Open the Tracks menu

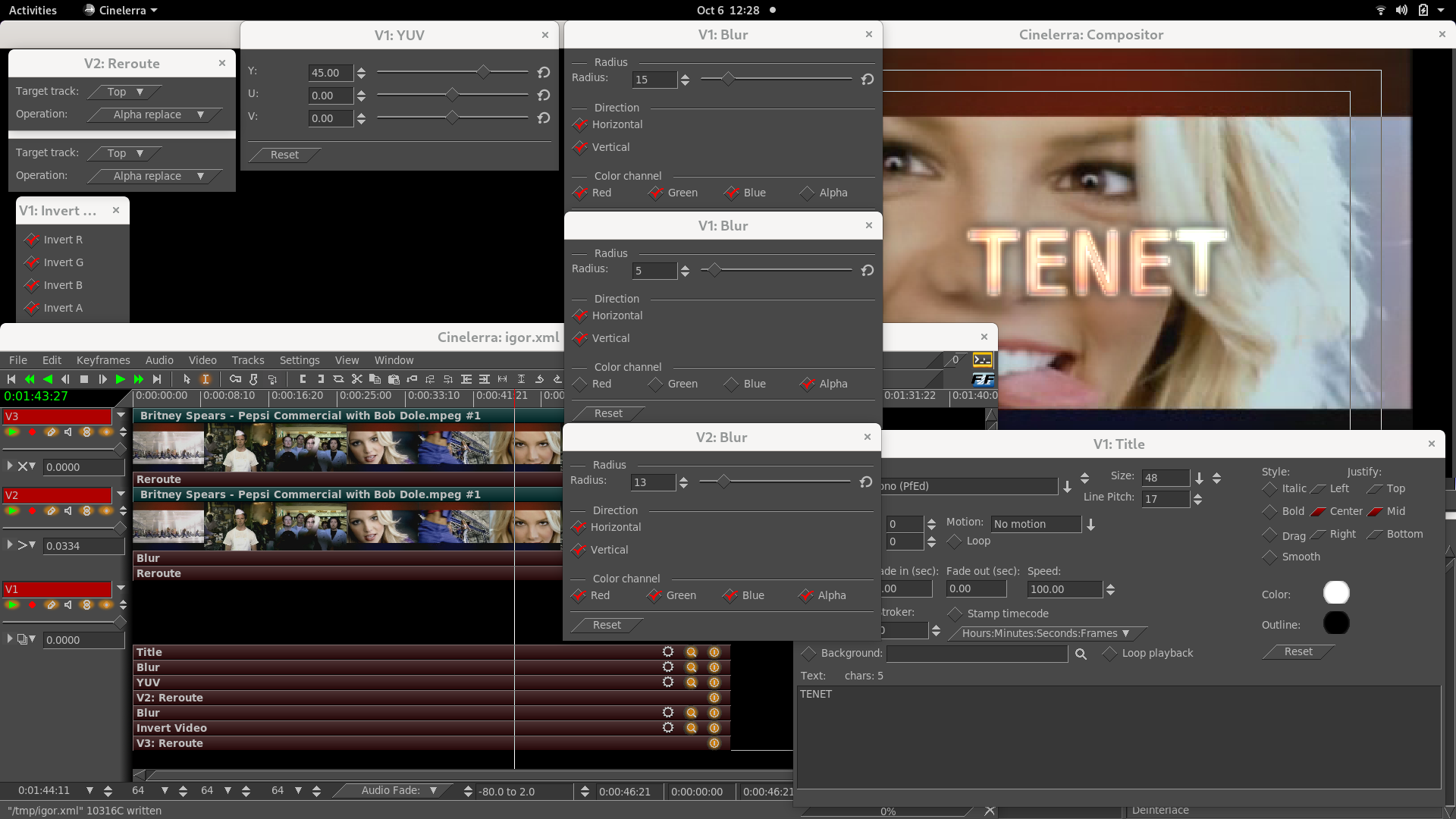(248, 360)
